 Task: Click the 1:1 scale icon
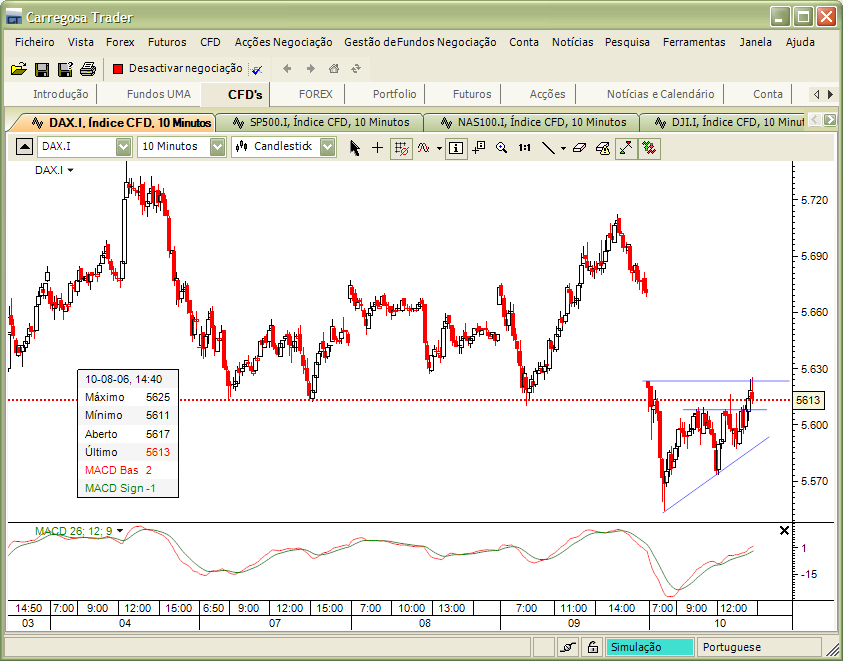click(524, 147)
